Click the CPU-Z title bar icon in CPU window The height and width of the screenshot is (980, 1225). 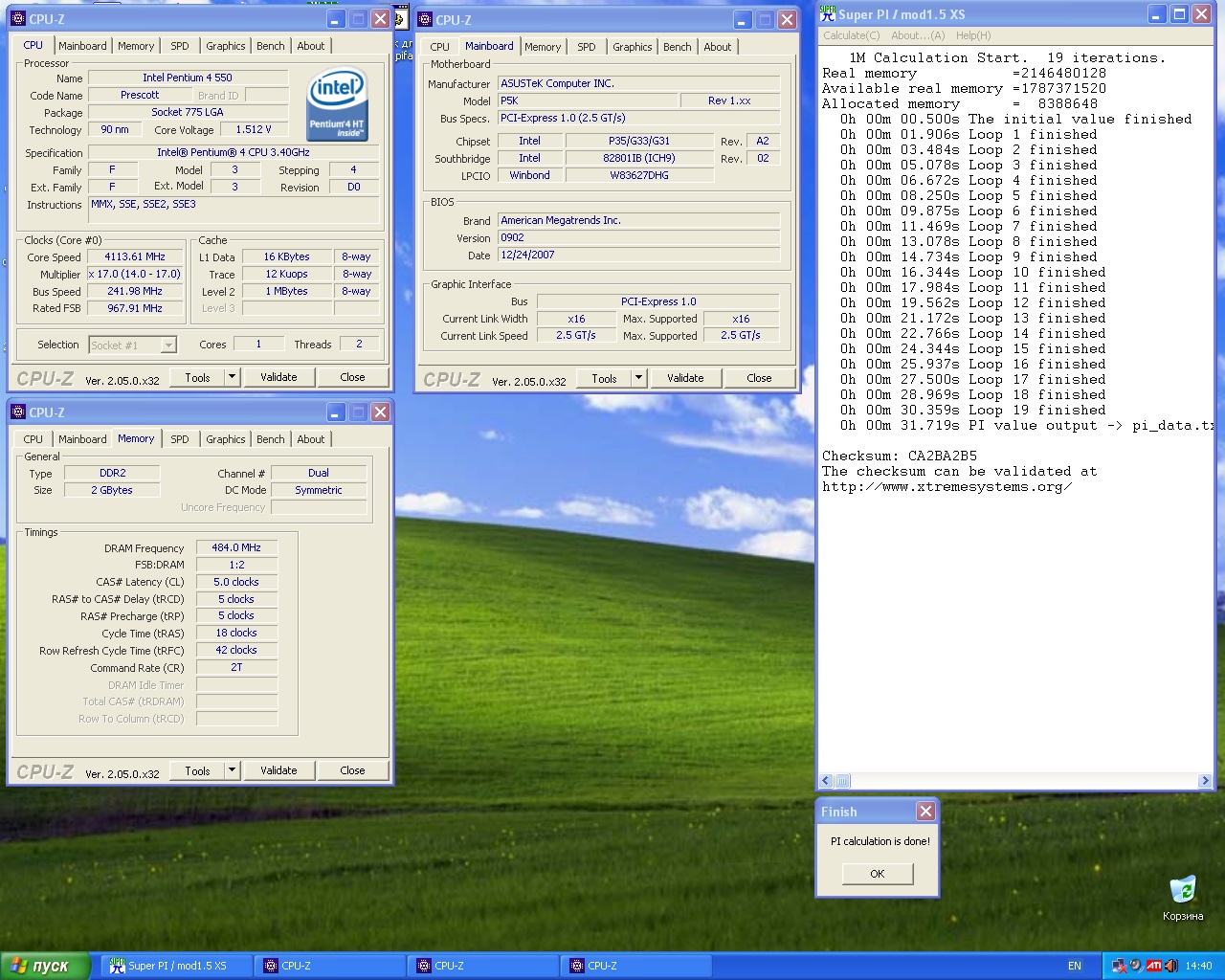tap(18, 19)
